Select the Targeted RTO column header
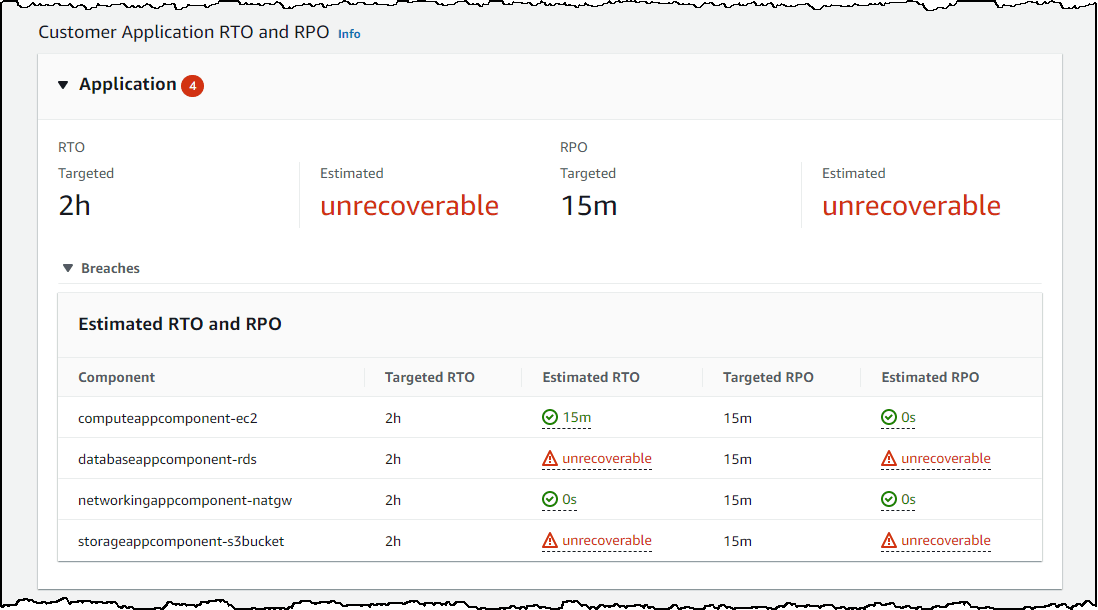 [x=429, y=377]
